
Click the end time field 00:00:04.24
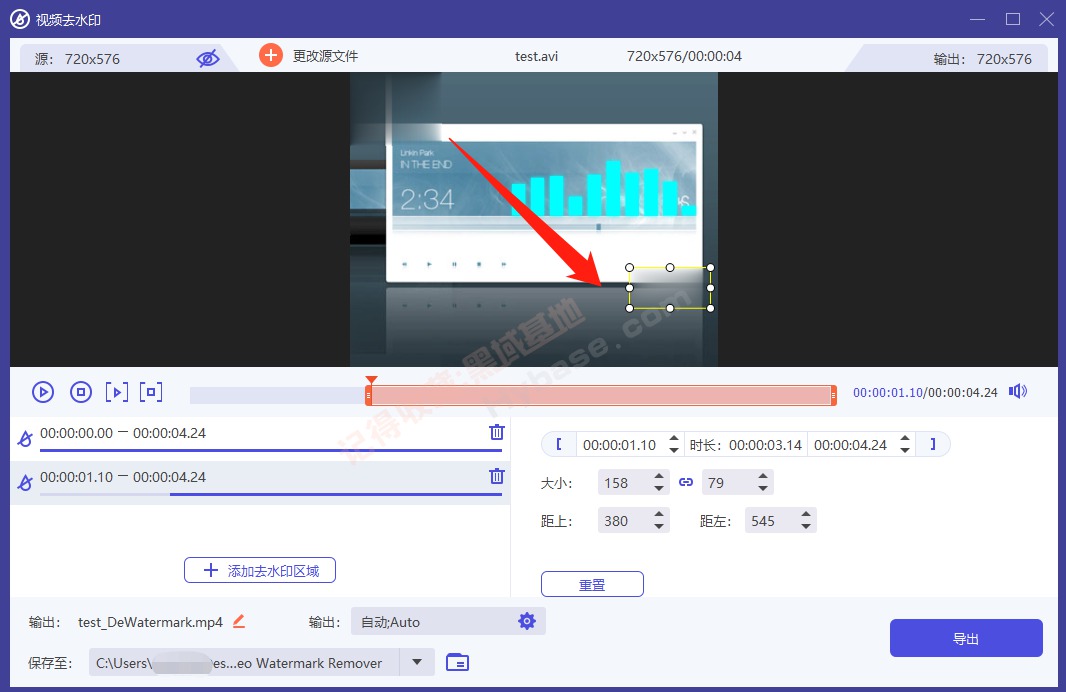point(850,445)
